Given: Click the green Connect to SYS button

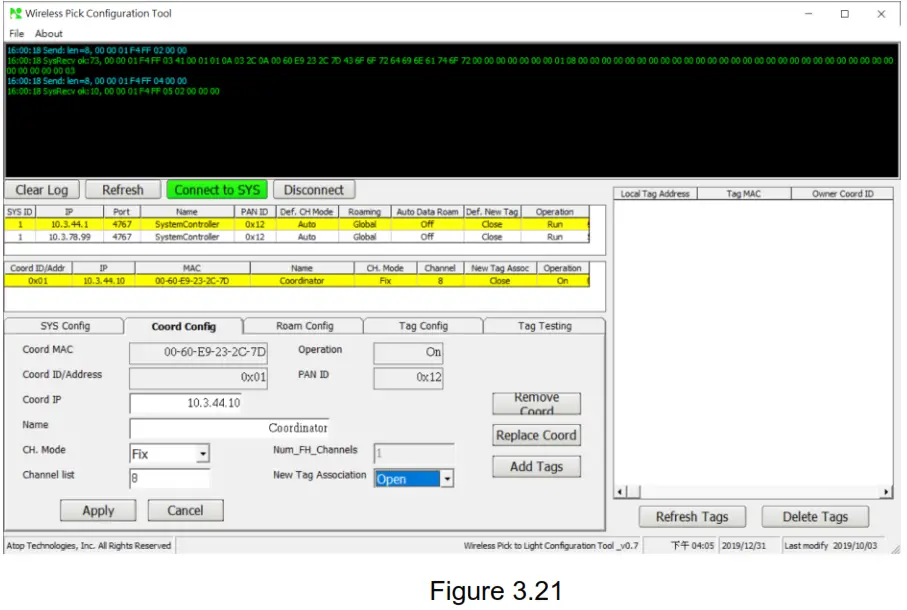Looking at the screenshot, I should tap(217, 190).
